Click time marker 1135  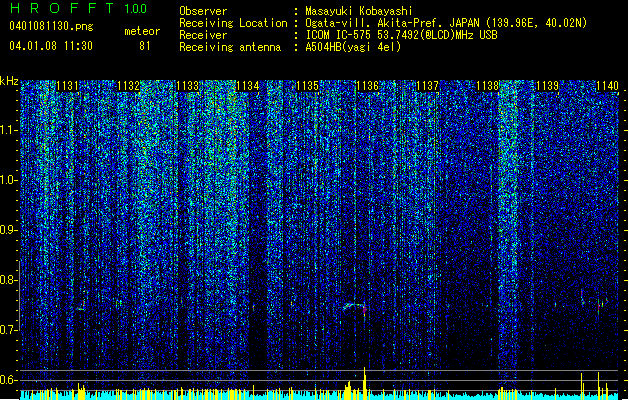click(307, 86)
